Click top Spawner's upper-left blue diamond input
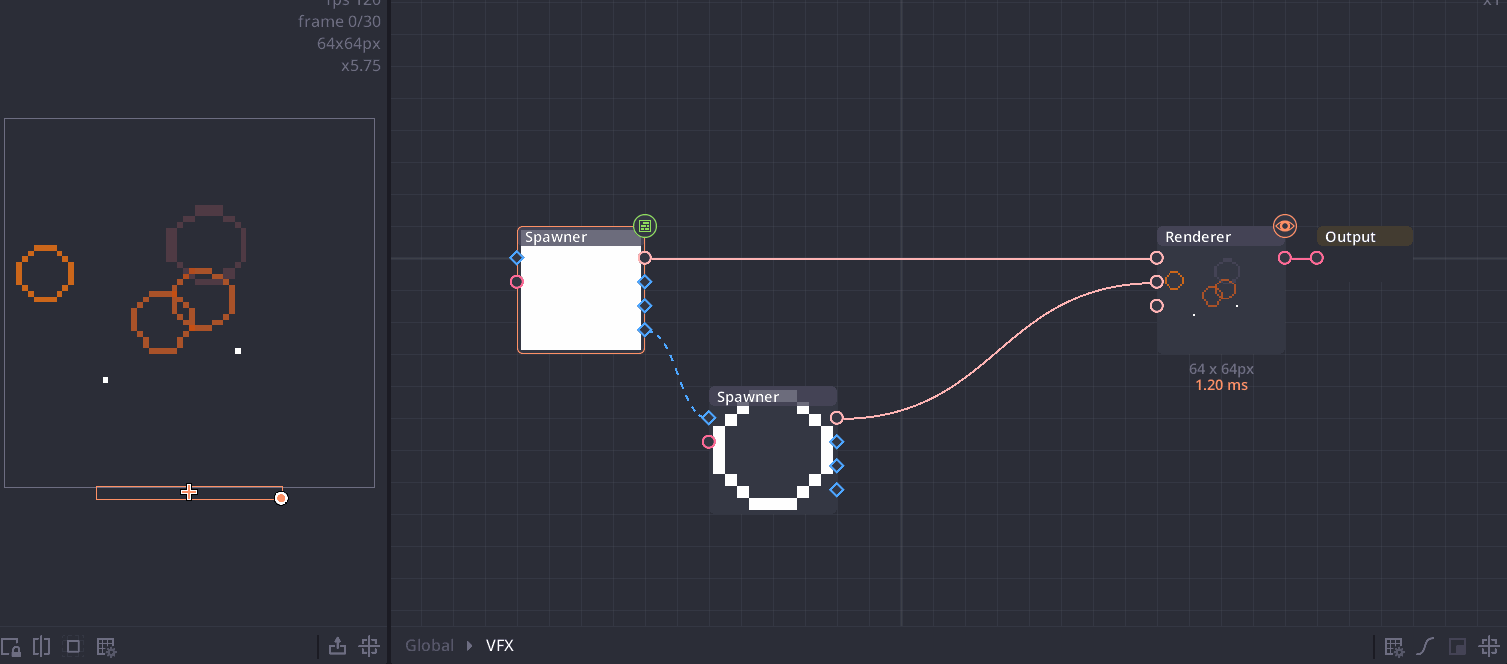Viewport: 1507px width, 664px height. tap(517, 258)
